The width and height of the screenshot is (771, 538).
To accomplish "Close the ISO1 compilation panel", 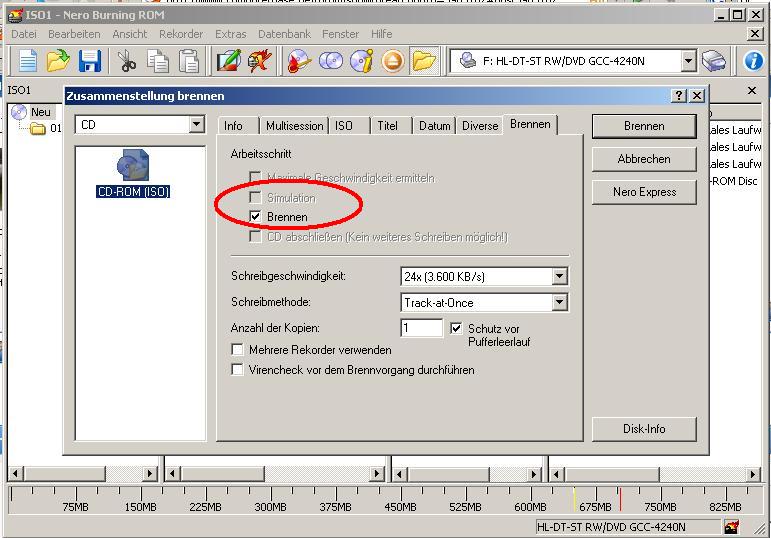I will 752,90.
